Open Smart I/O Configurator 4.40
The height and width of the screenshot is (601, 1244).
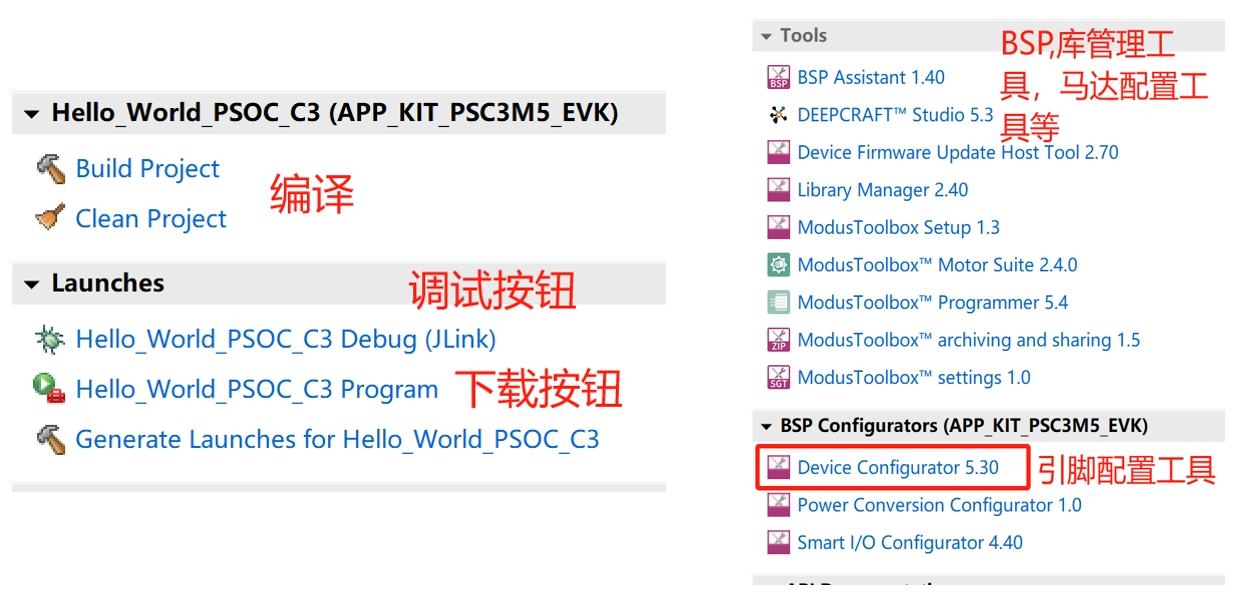pyautogui.click(x=909, y=543)
